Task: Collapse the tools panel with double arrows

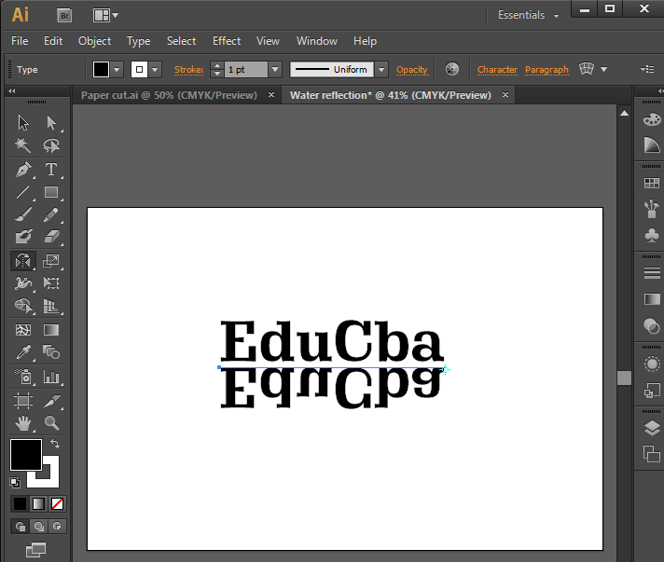Action: tap(12, 91)
